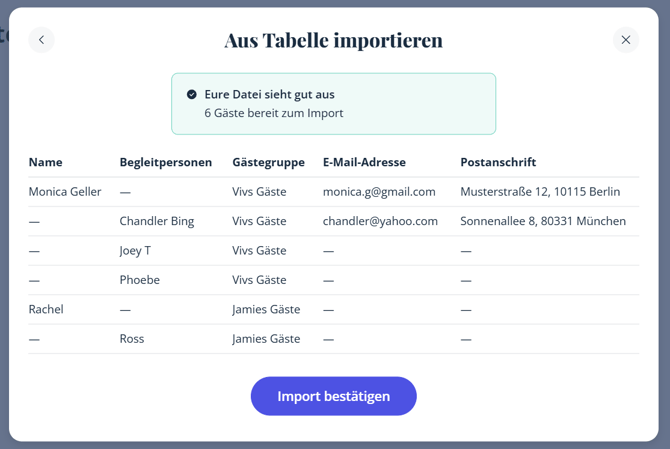The image size is (670, 449).
Task: Click the Gästegruppe column header
Action: pyautogui.click(x=268, y=162)
